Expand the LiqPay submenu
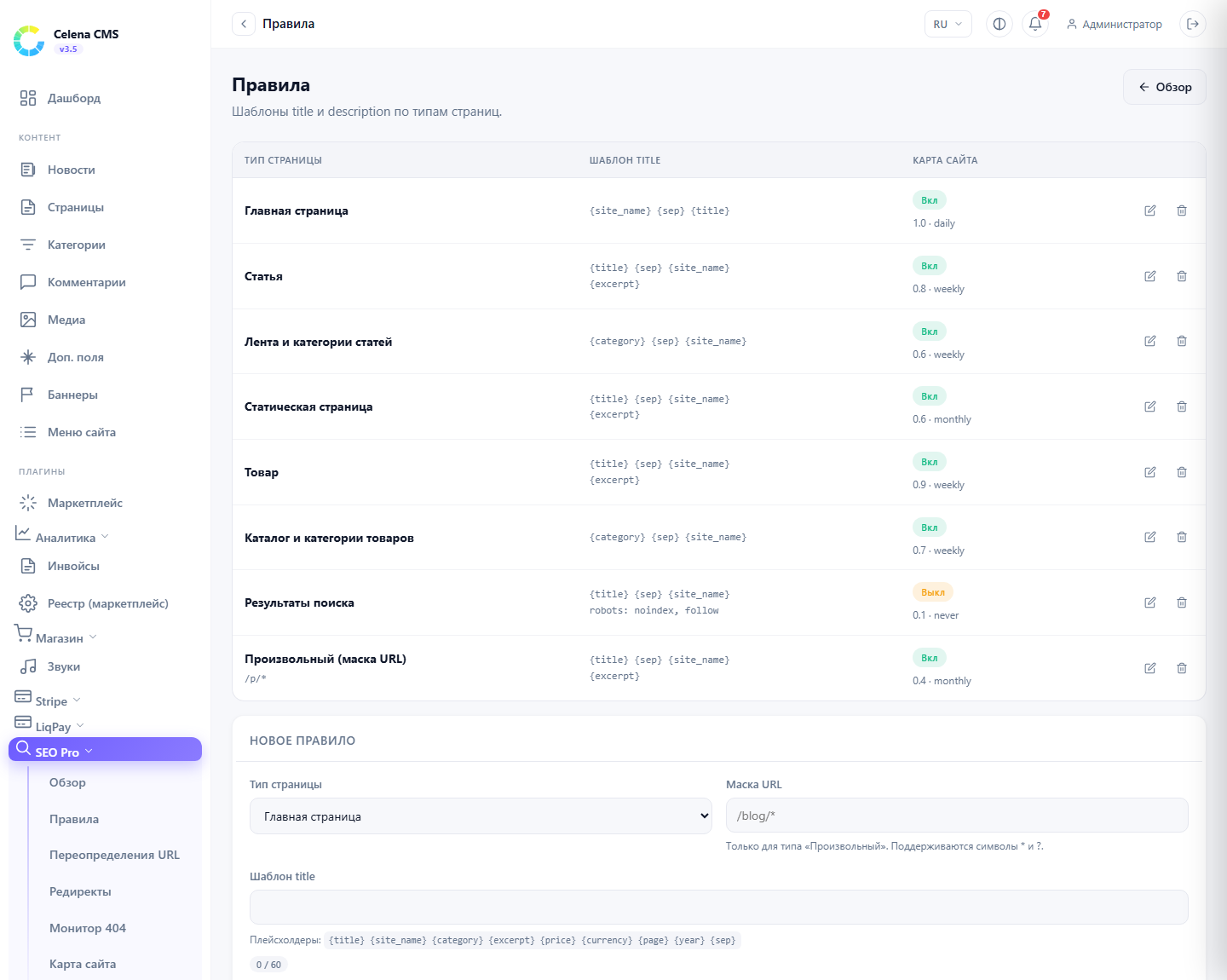The height and width of the screenshot is (980, 1227). (x=106, y=725)
